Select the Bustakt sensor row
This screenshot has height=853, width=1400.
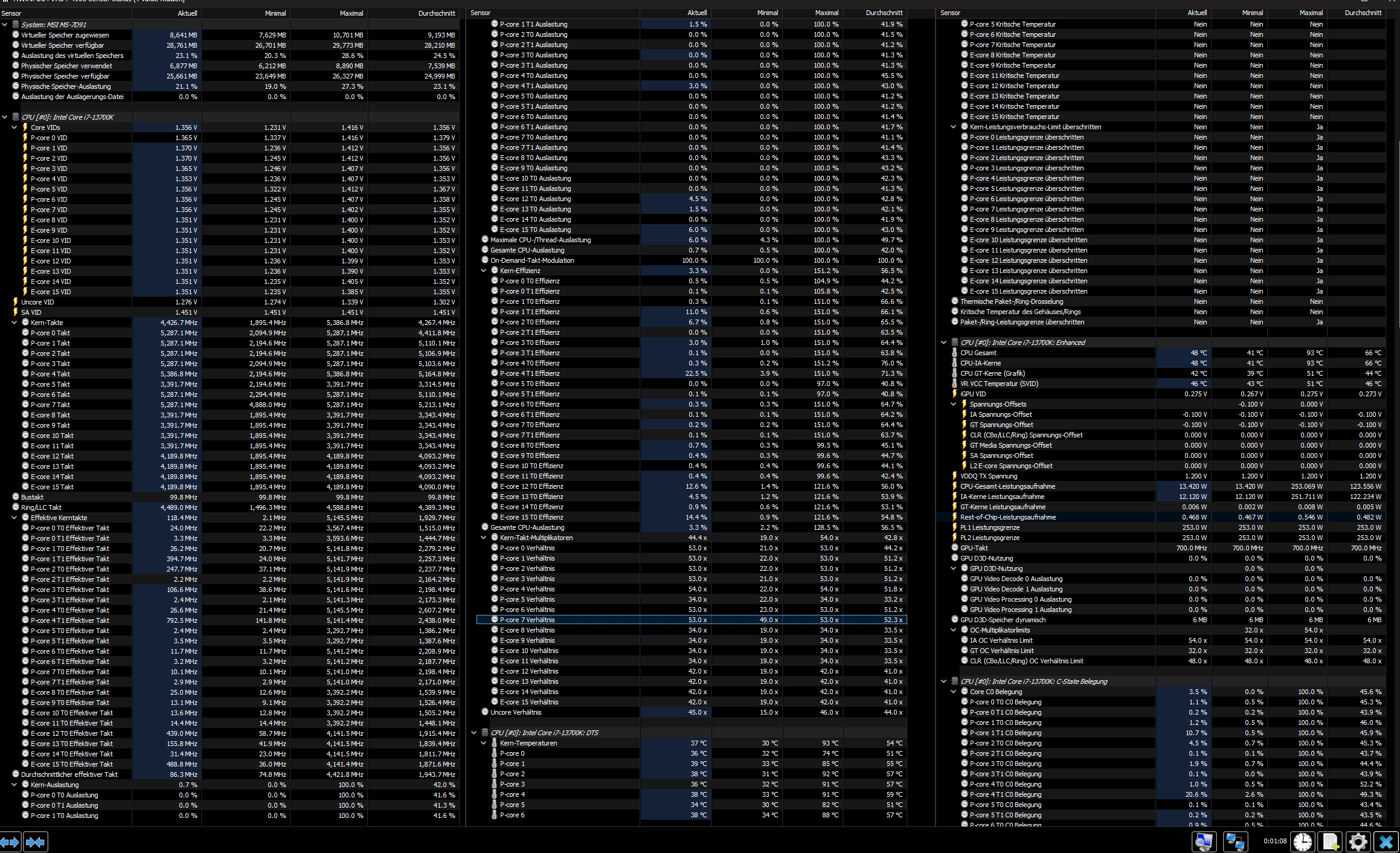33,497
